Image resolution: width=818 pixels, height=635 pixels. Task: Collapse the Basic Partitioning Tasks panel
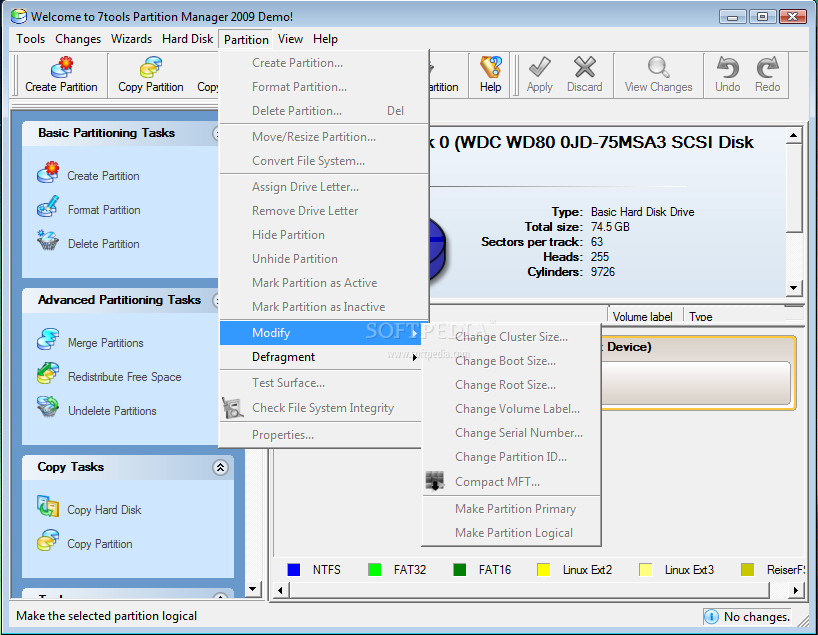(x=216, y=134)
